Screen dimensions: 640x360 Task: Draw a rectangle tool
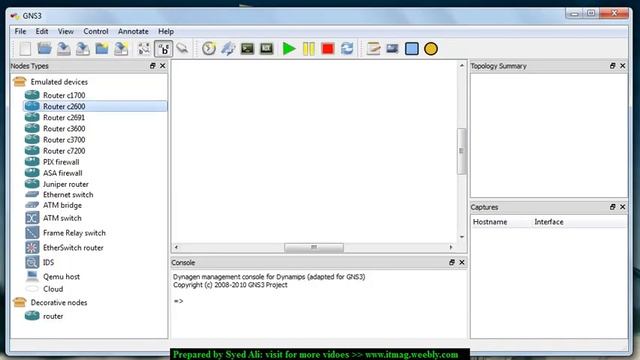click(411, 49)
